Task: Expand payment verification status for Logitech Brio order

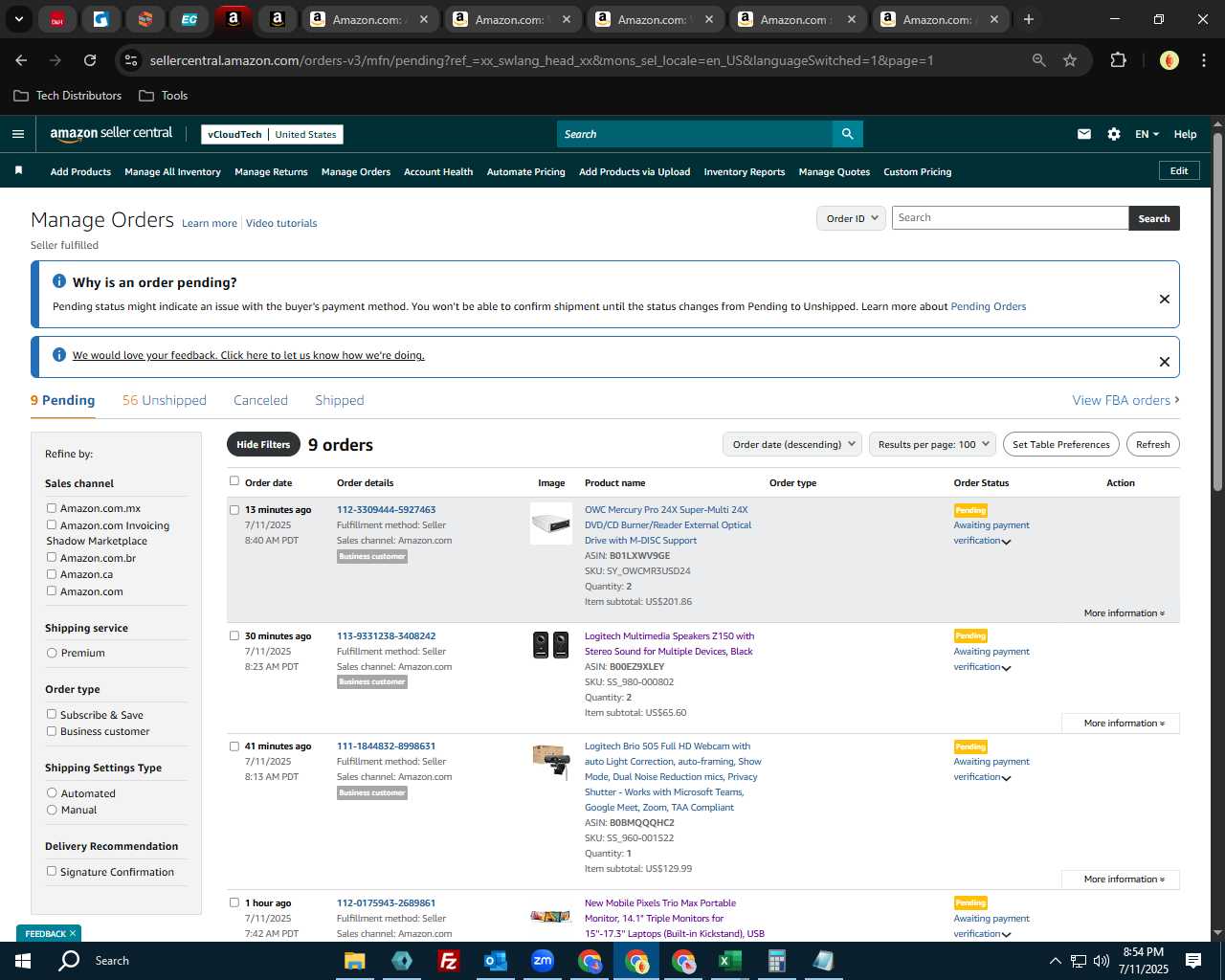Action: click(x=1006, y=778)
